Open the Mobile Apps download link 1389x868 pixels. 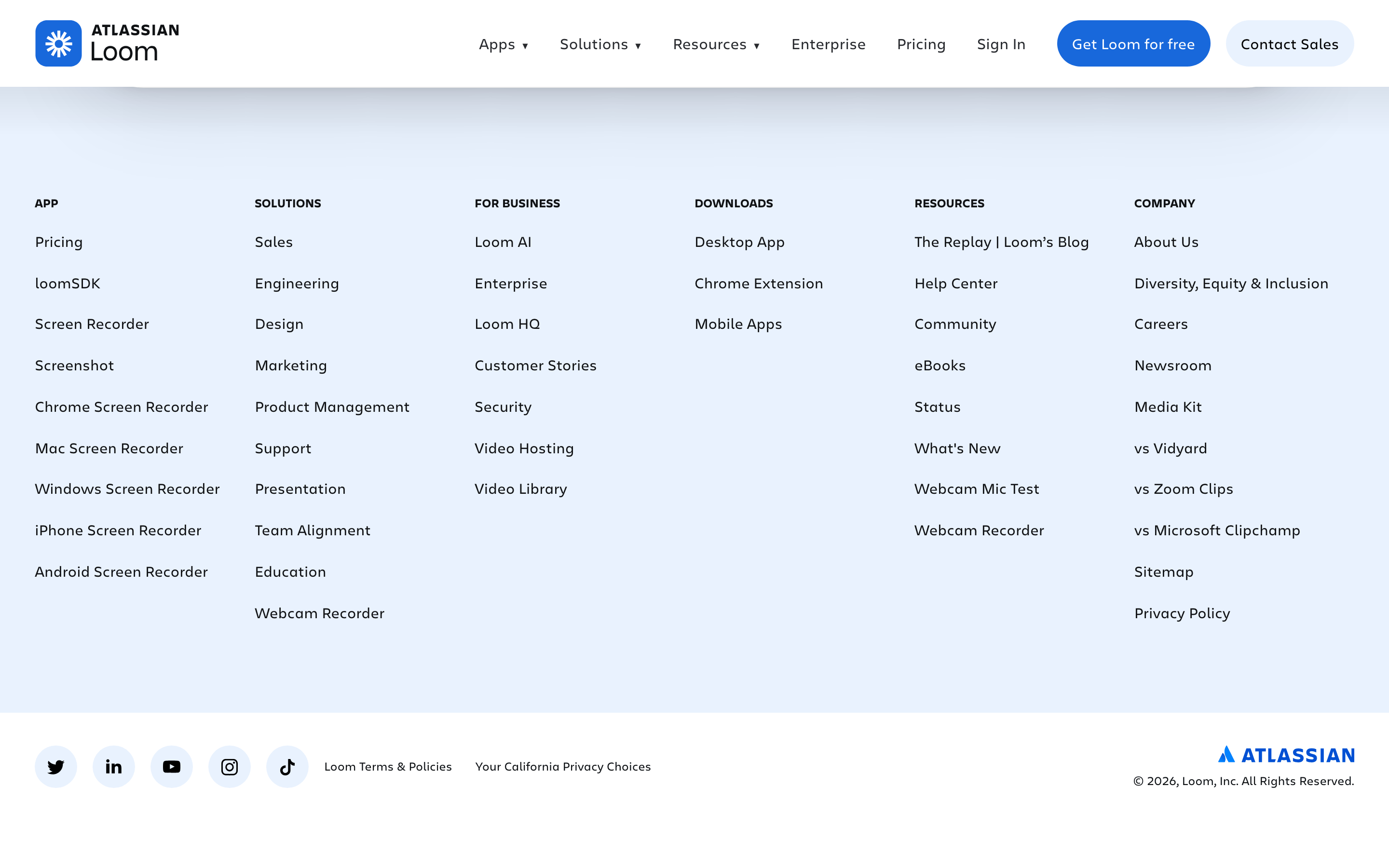coord(738,325)
